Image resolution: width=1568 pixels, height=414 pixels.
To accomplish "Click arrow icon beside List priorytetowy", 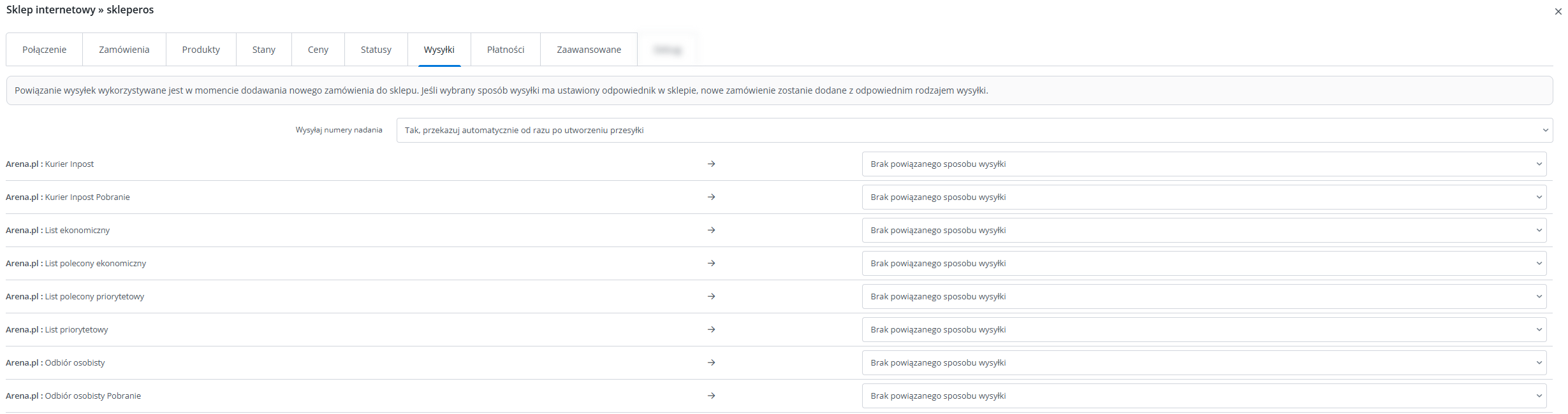I will pos(711,330).
